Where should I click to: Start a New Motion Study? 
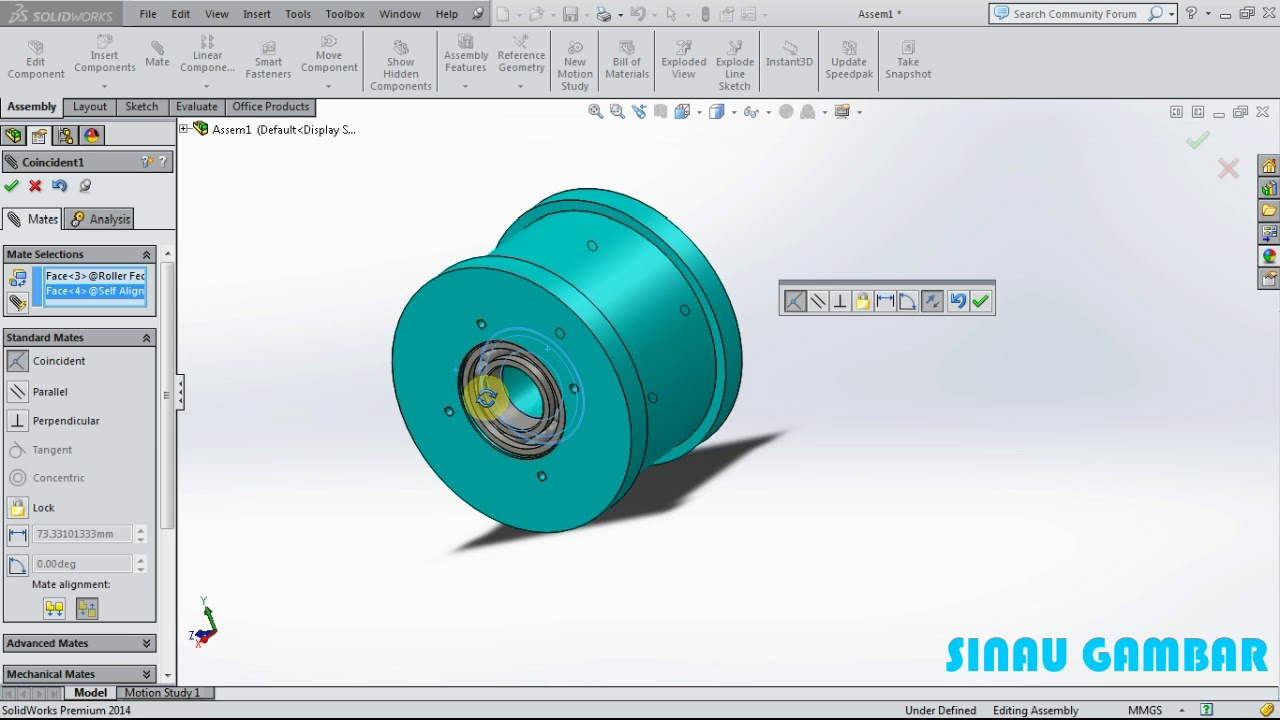575,65
